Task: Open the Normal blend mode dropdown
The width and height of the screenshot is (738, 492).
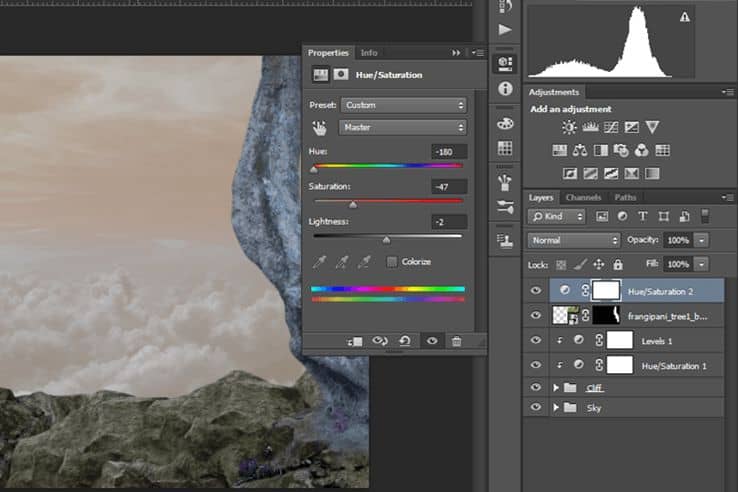Action: (x=574, y=240)
